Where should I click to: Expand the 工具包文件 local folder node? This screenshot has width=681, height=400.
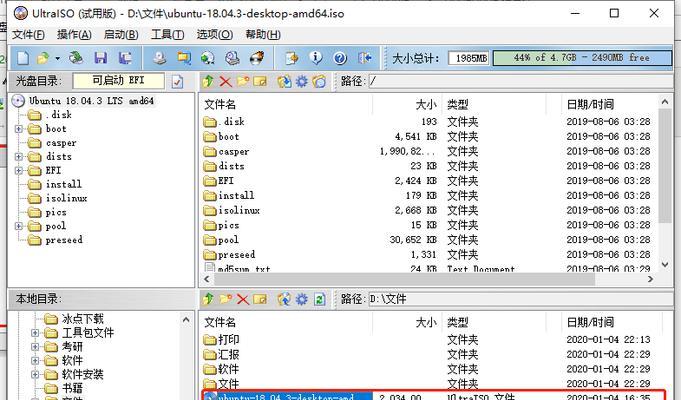click(35, 333)
